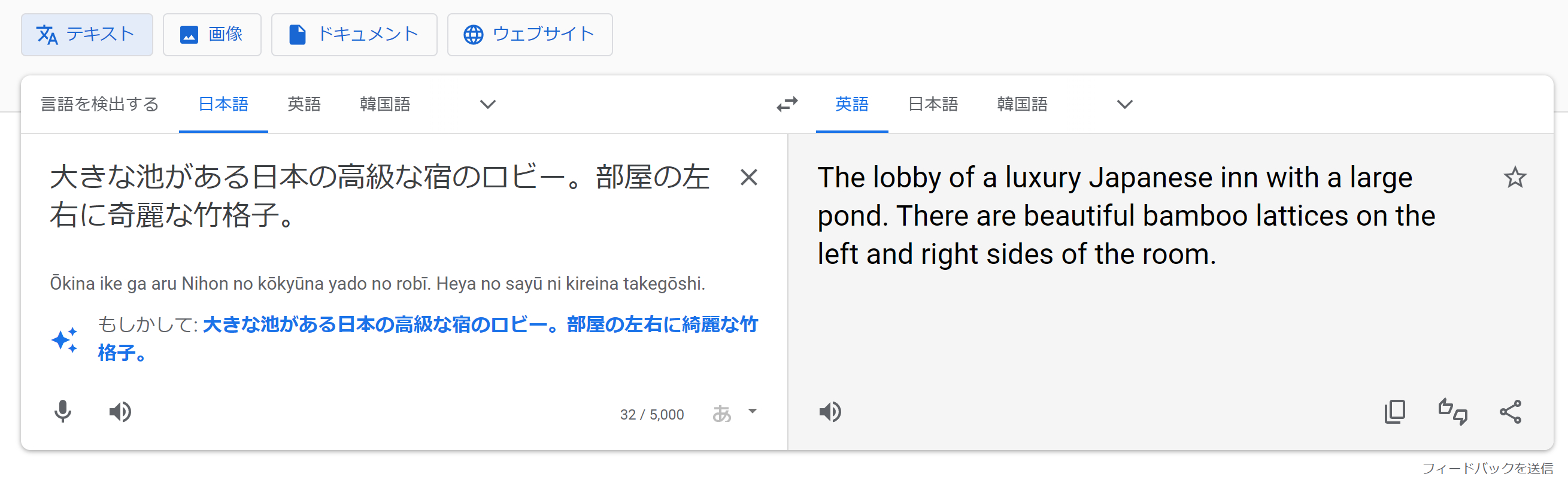1568x483 pixels.
Task: Switch to the 画像 translation tab
Action: 212,35
